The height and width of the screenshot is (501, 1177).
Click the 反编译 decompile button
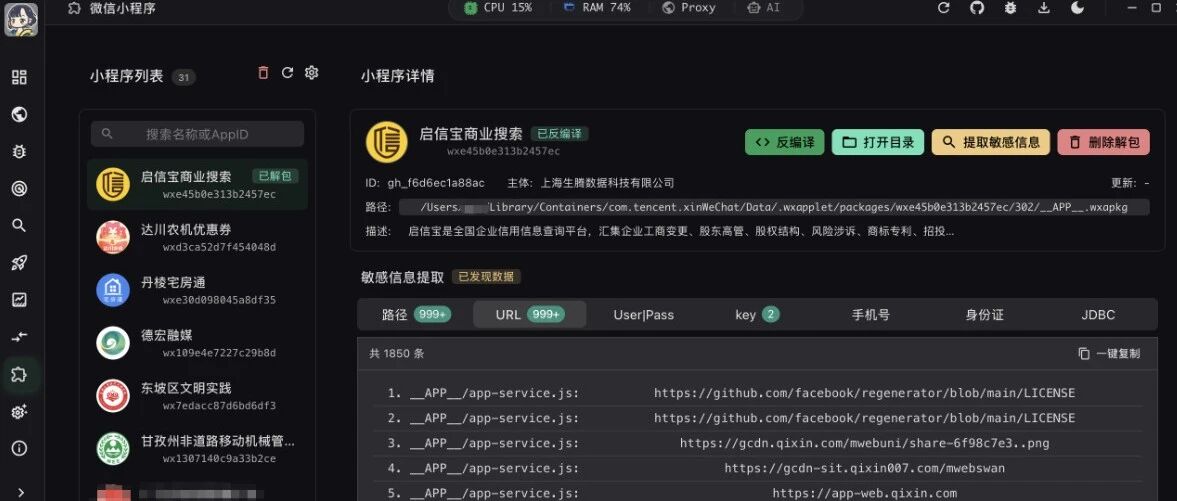pos(784,142)
